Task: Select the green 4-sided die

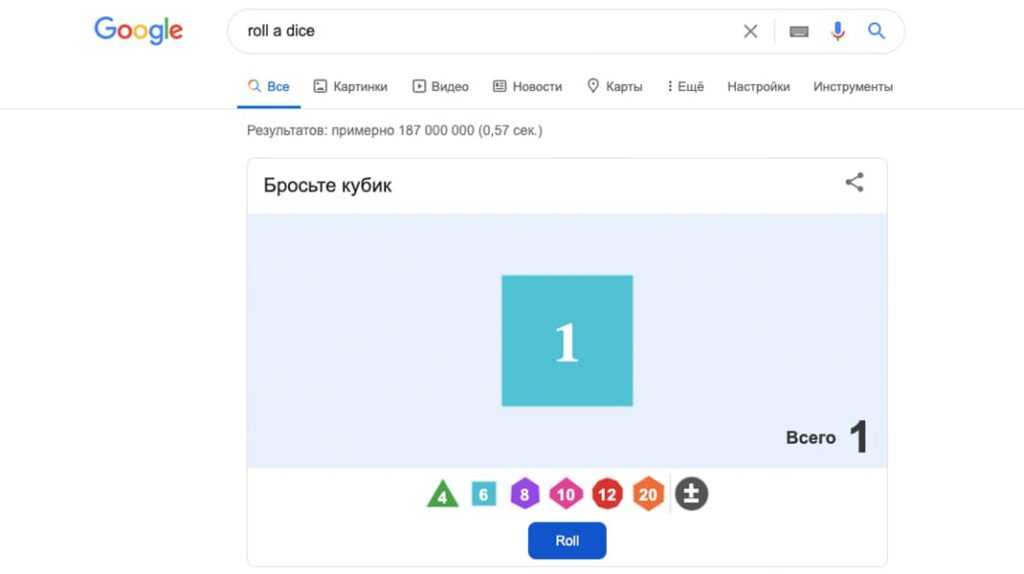Action: (x=442, y=495)
